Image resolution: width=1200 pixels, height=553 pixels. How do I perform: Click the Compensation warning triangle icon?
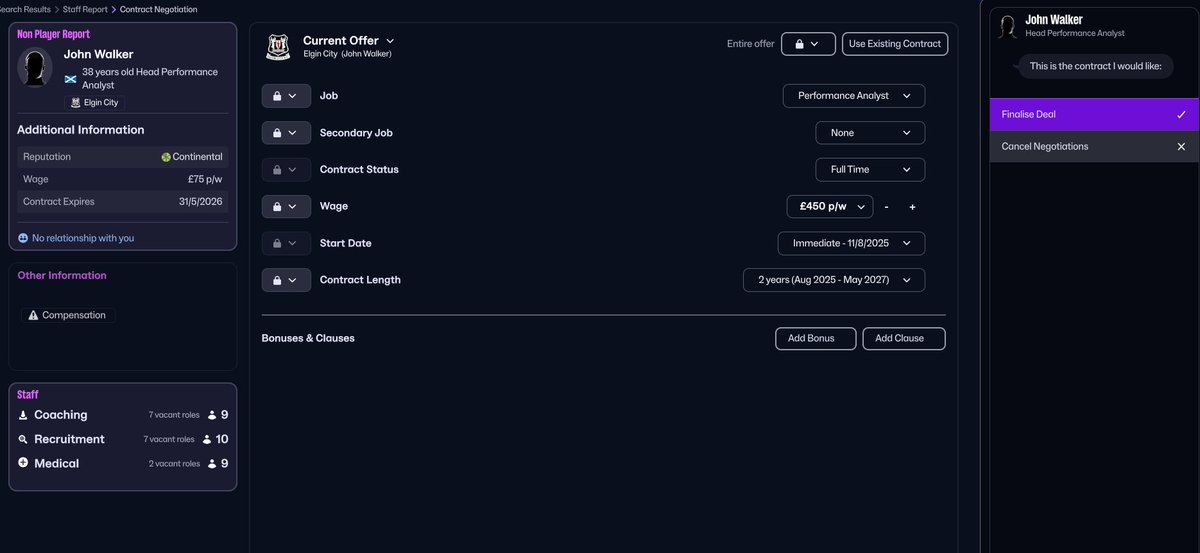tap(33, 315)
